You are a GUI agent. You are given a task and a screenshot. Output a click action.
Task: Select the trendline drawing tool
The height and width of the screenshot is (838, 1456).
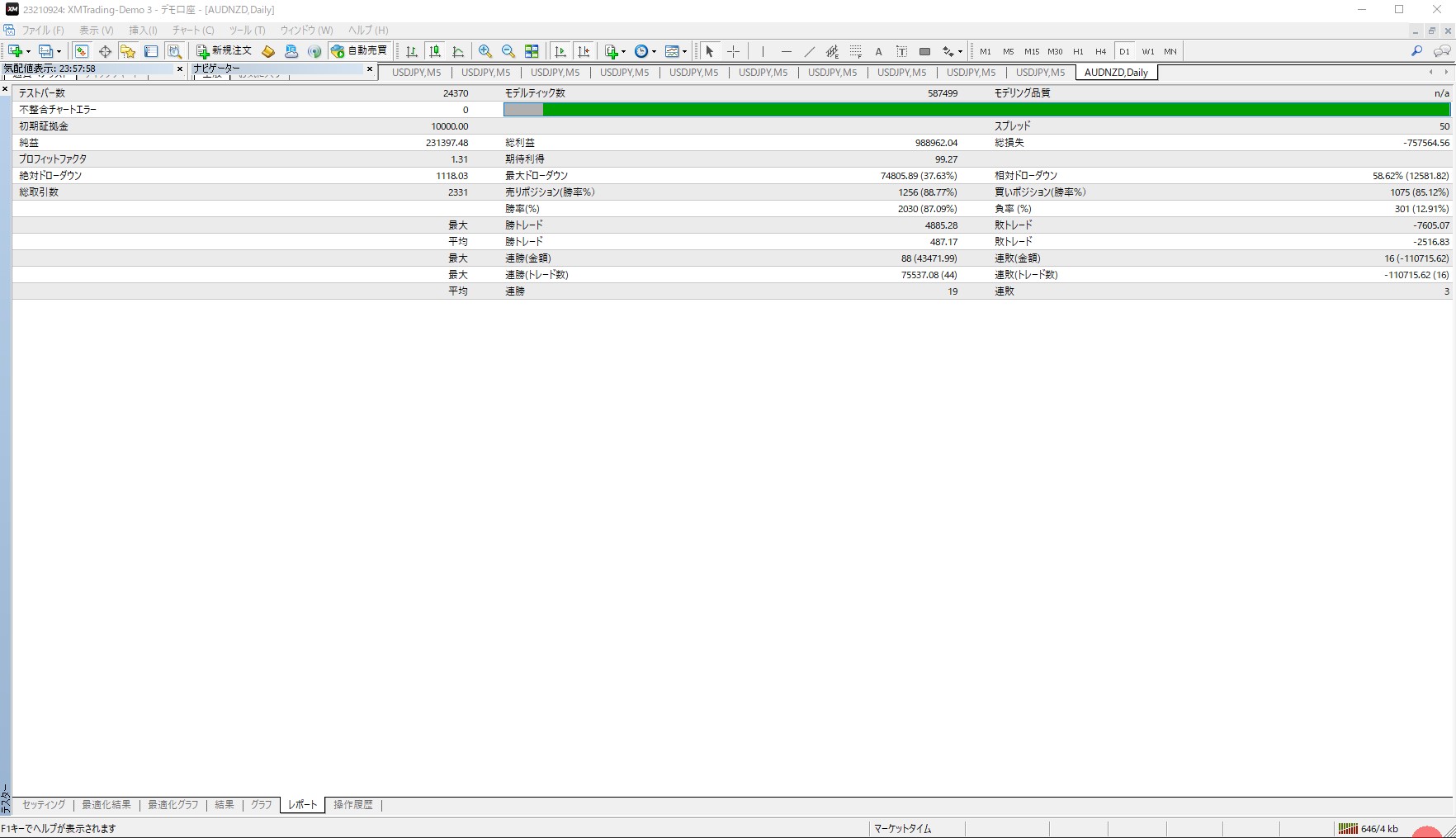click(809, 51)
